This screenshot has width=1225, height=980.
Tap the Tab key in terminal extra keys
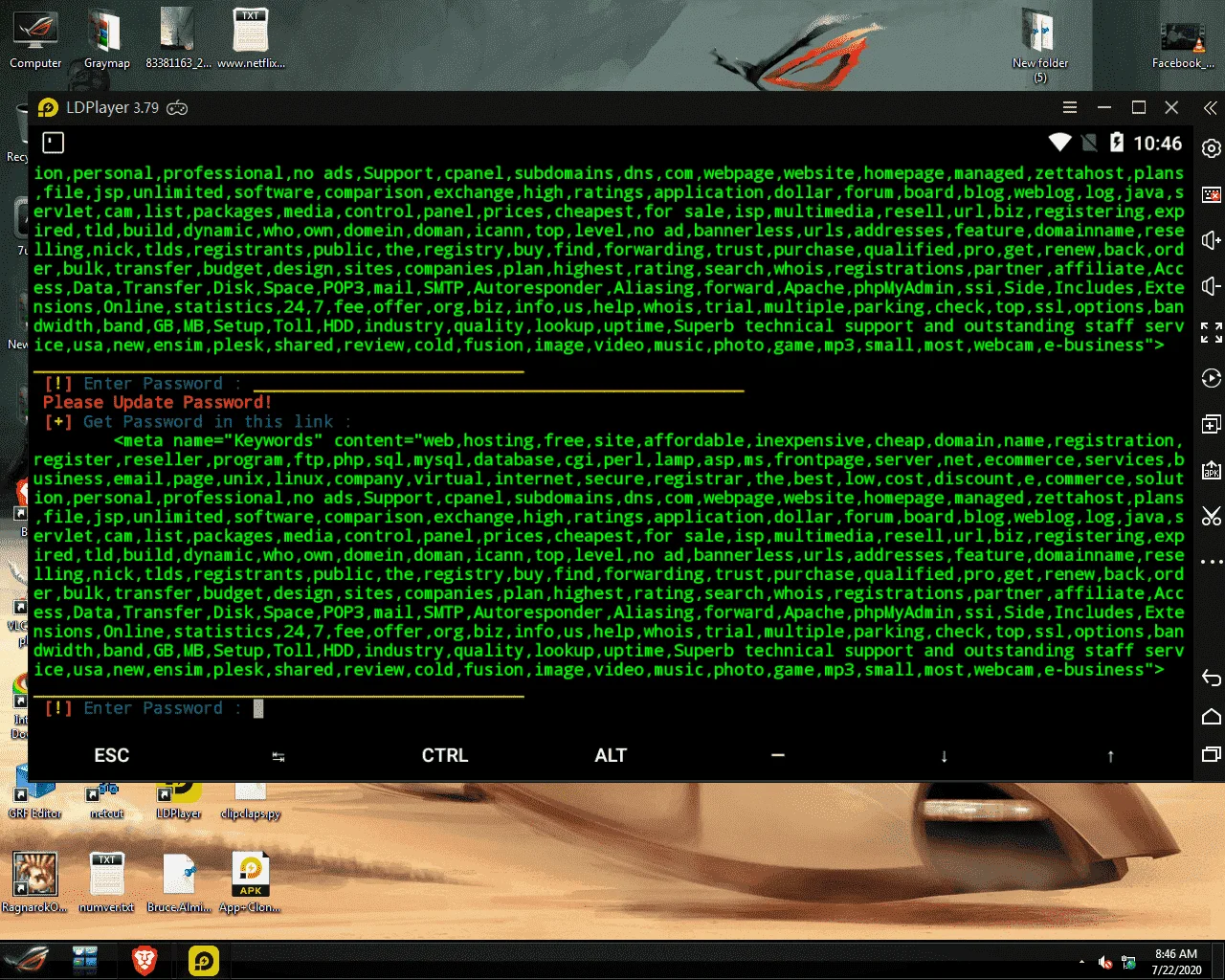pyautogui.click(x=278, y=756)
